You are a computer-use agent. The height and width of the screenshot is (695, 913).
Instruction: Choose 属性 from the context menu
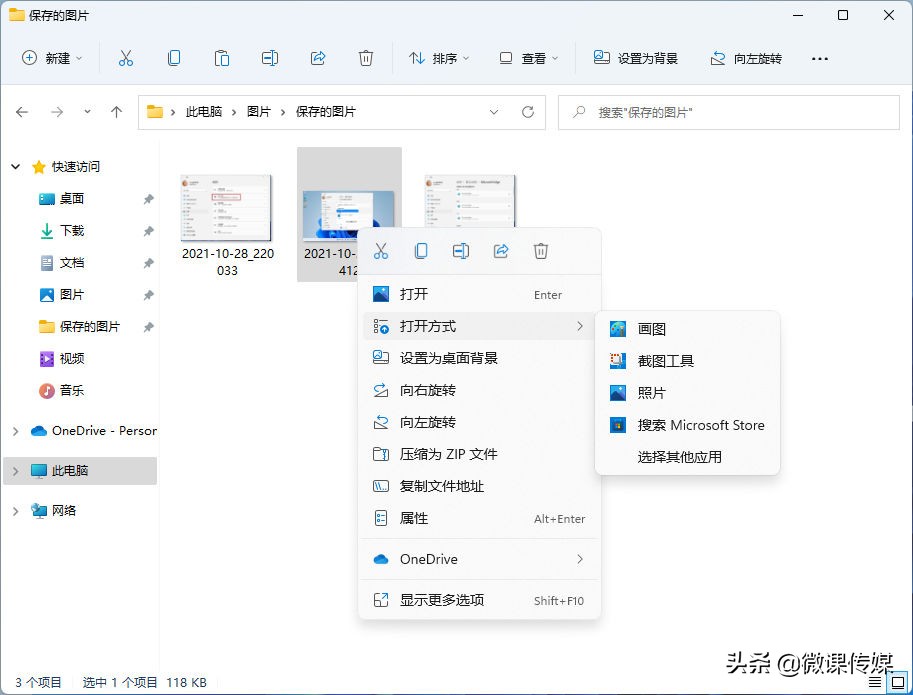tap(479, 519)
